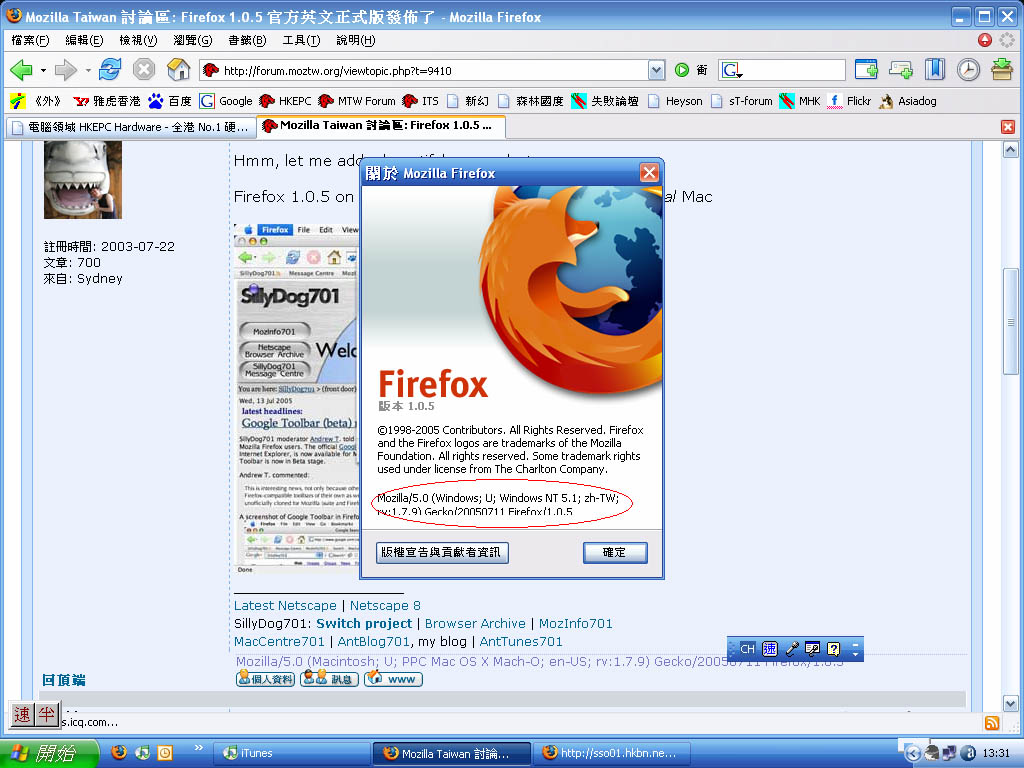Image resolution: width=1024 pixels, height=768 pixels.
Task: Open the Browser Archive link
Action: [x=475, y=623]
